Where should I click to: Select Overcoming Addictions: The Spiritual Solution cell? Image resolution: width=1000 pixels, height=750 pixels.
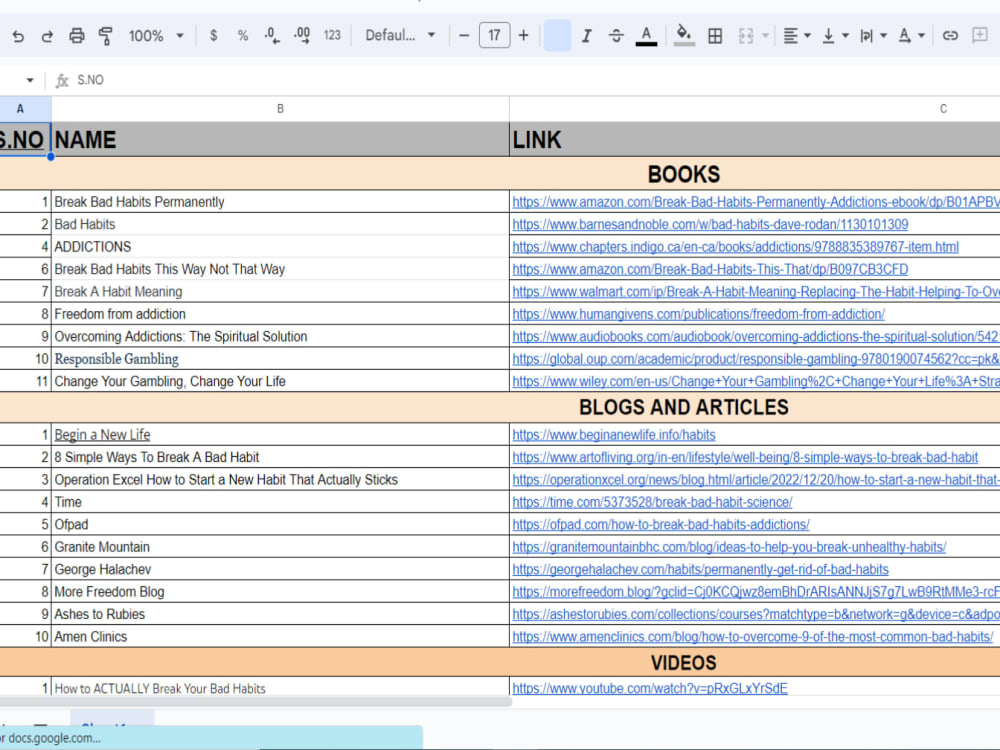pyautogui.click(x=280, y=337)
